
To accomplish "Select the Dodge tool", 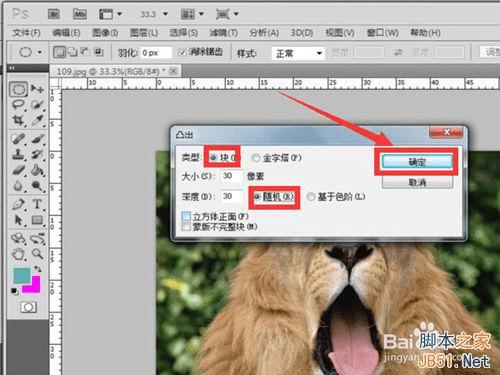I will tap(37, 186).
